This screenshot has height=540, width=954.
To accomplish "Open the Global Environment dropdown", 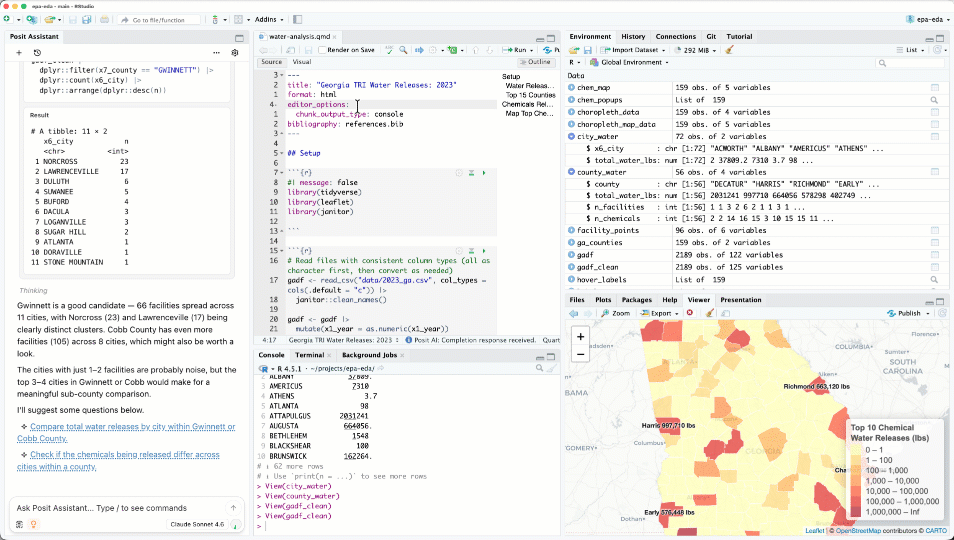I will [x=630, y=63].
